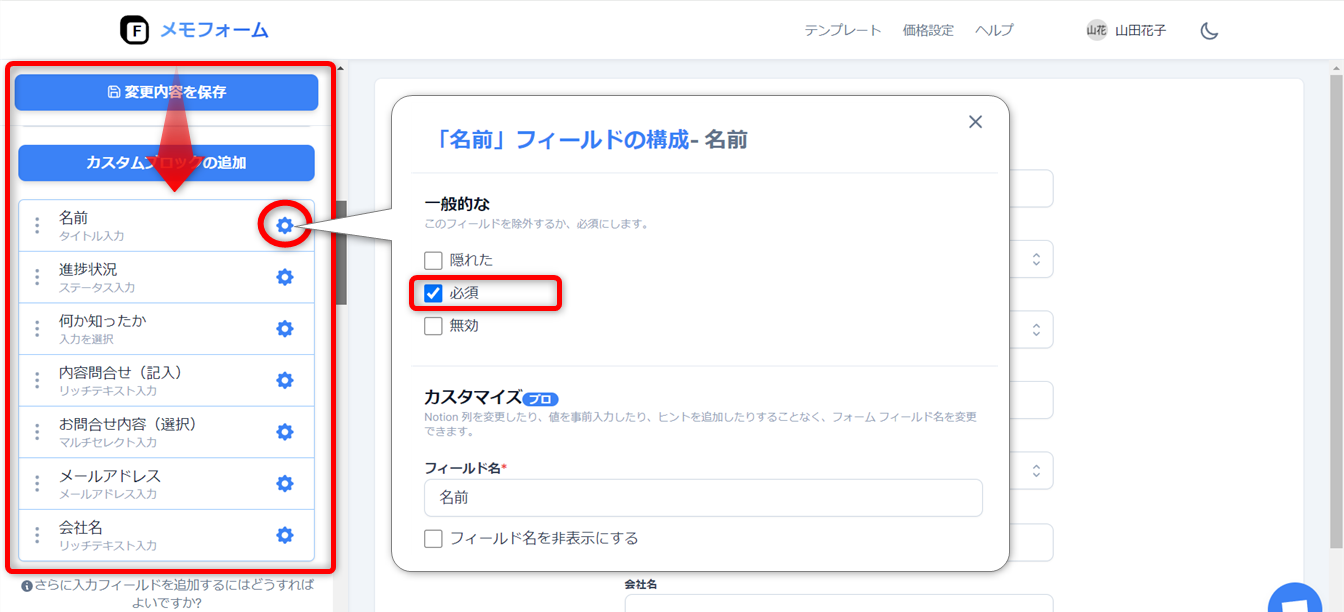
Task: Click drag handle dots beside 名前
Action: coord(37,226)
